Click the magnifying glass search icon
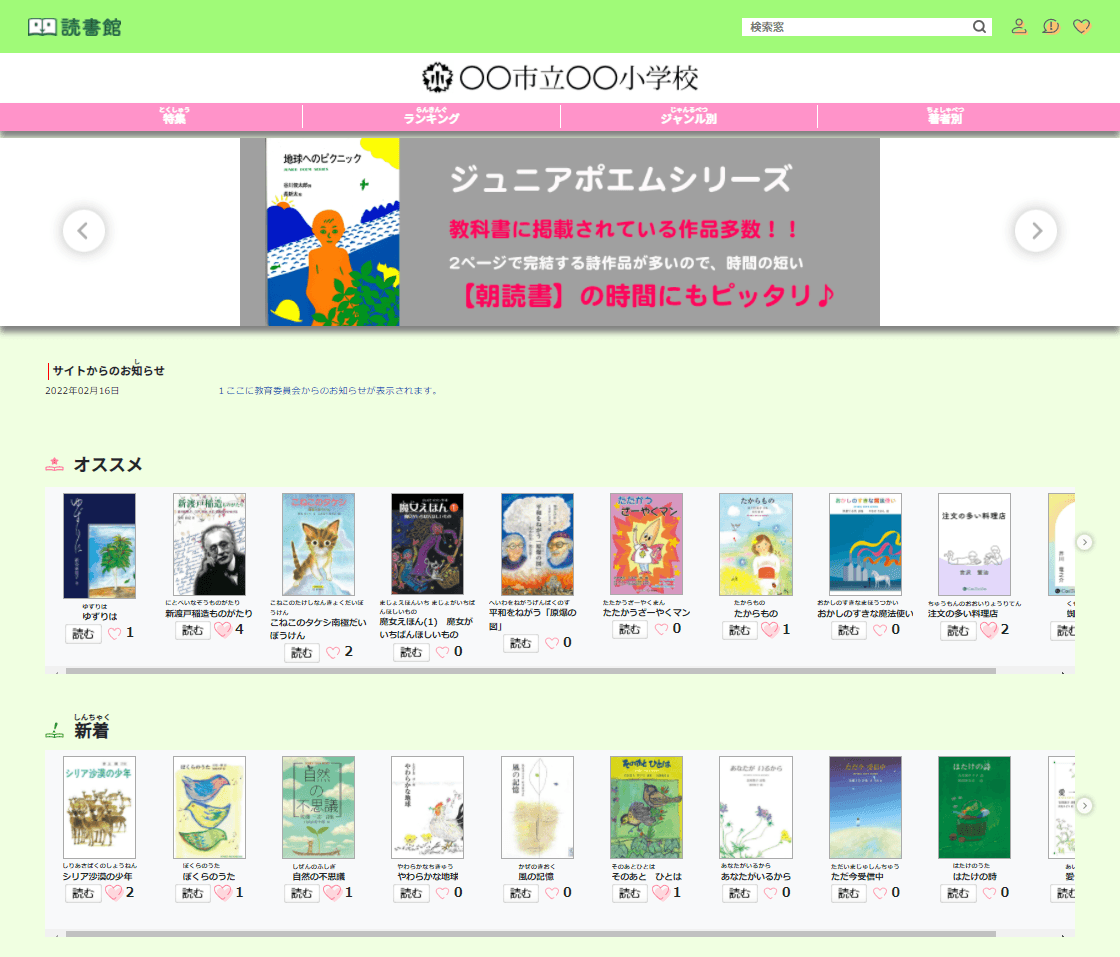The image size is (1120, 957). (979, 26)
